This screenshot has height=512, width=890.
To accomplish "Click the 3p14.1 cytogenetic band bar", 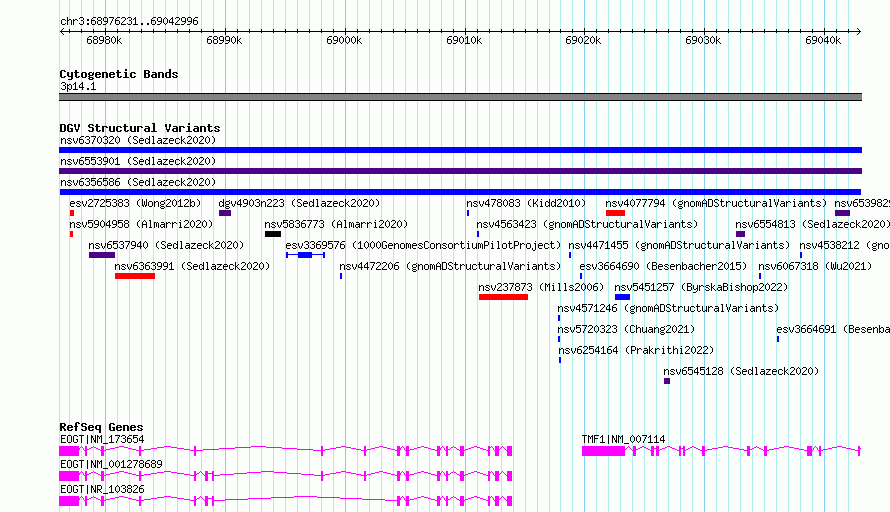I will point(460,97).
